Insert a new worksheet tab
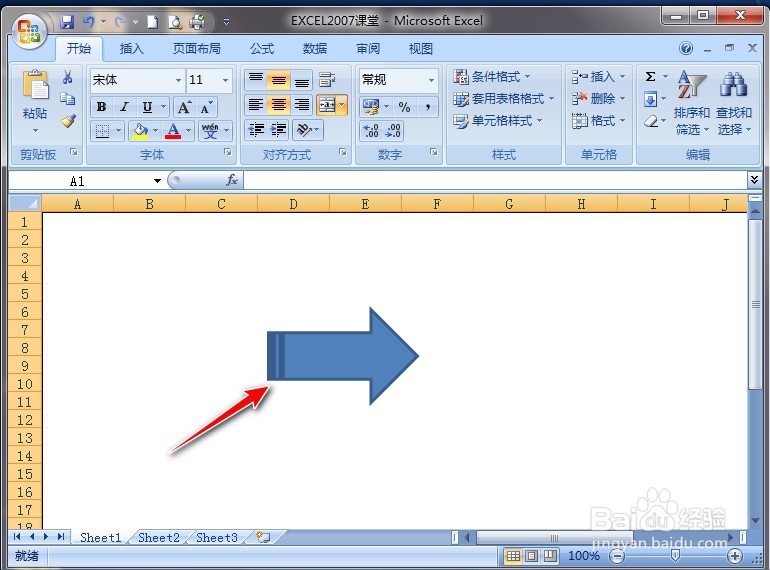This screenshot has width=770, height=570. pyautogui.click(x=263, y=537)
